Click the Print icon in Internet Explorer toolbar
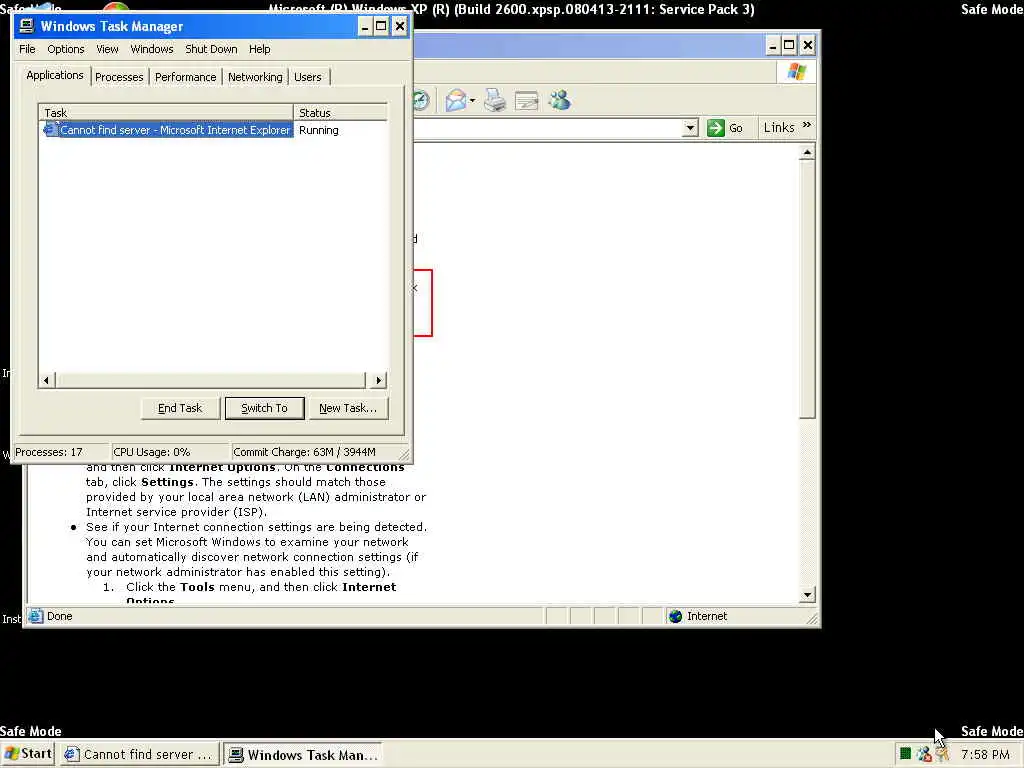 pos(494,101)
